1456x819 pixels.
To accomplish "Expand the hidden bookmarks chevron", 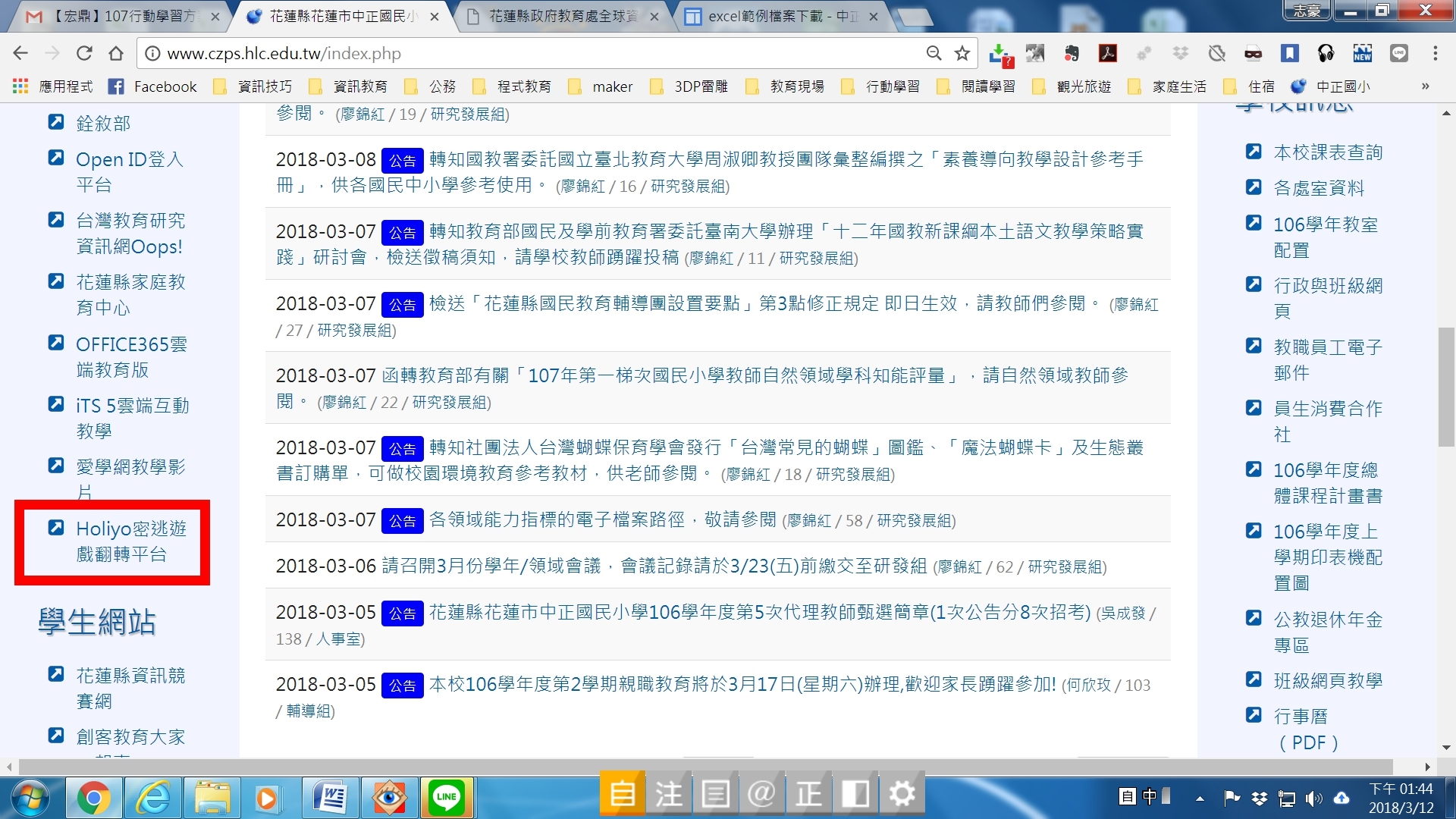I will tap(1425, 86).
